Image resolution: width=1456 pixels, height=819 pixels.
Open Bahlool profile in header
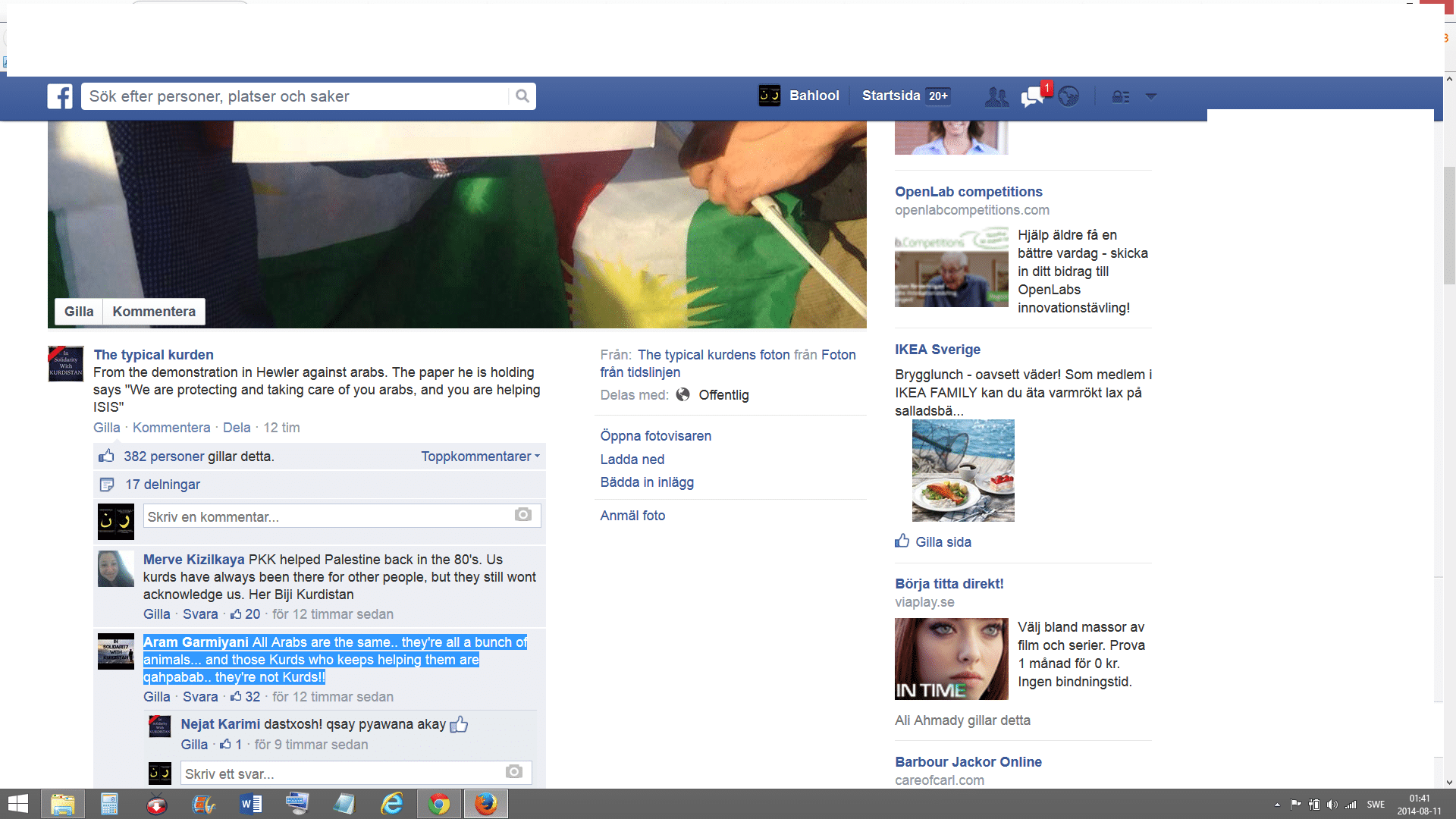pos(799,96)
